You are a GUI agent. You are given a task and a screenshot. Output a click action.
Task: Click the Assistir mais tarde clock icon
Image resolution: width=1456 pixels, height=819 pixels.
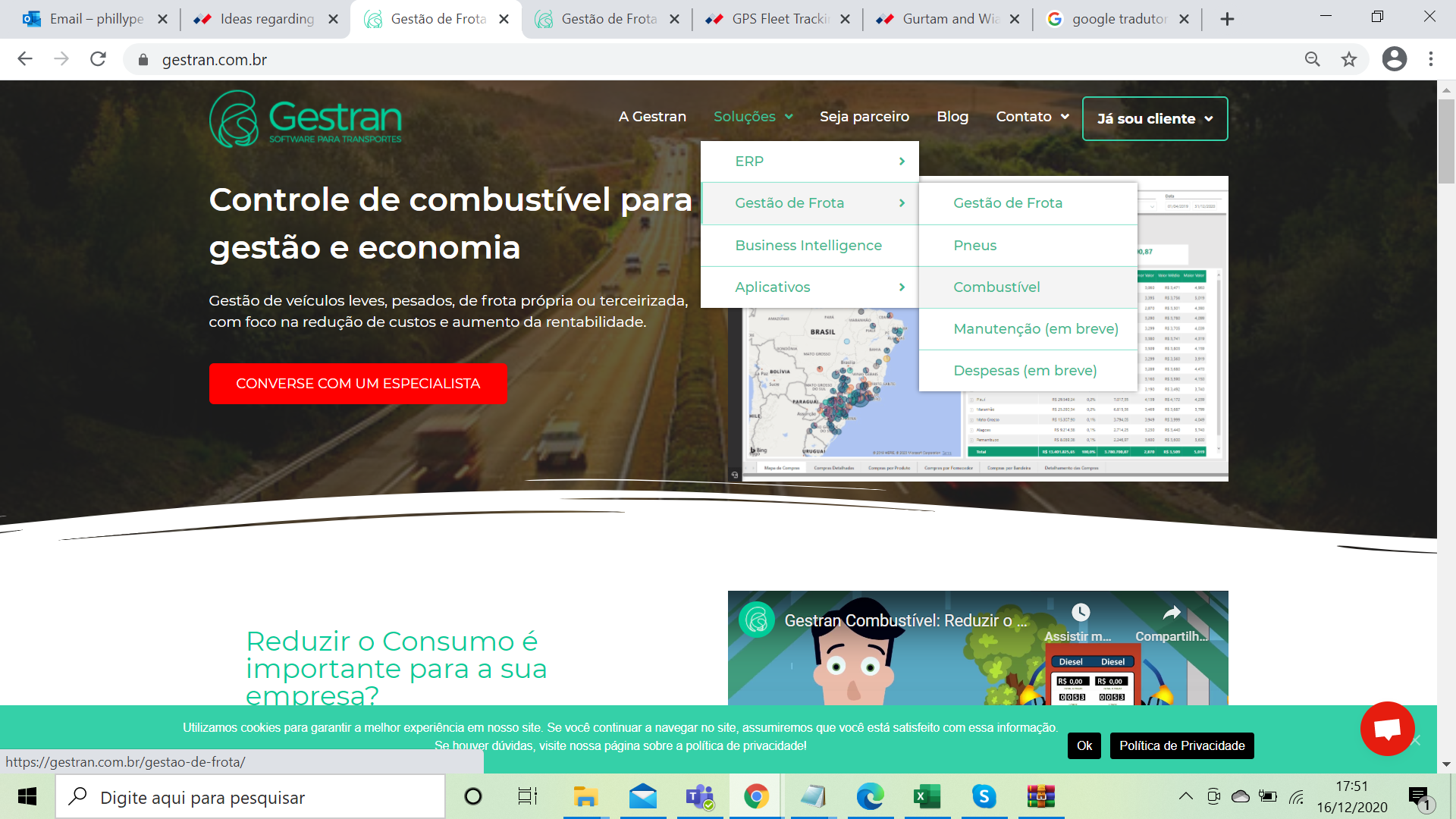tap(1080, 613)
